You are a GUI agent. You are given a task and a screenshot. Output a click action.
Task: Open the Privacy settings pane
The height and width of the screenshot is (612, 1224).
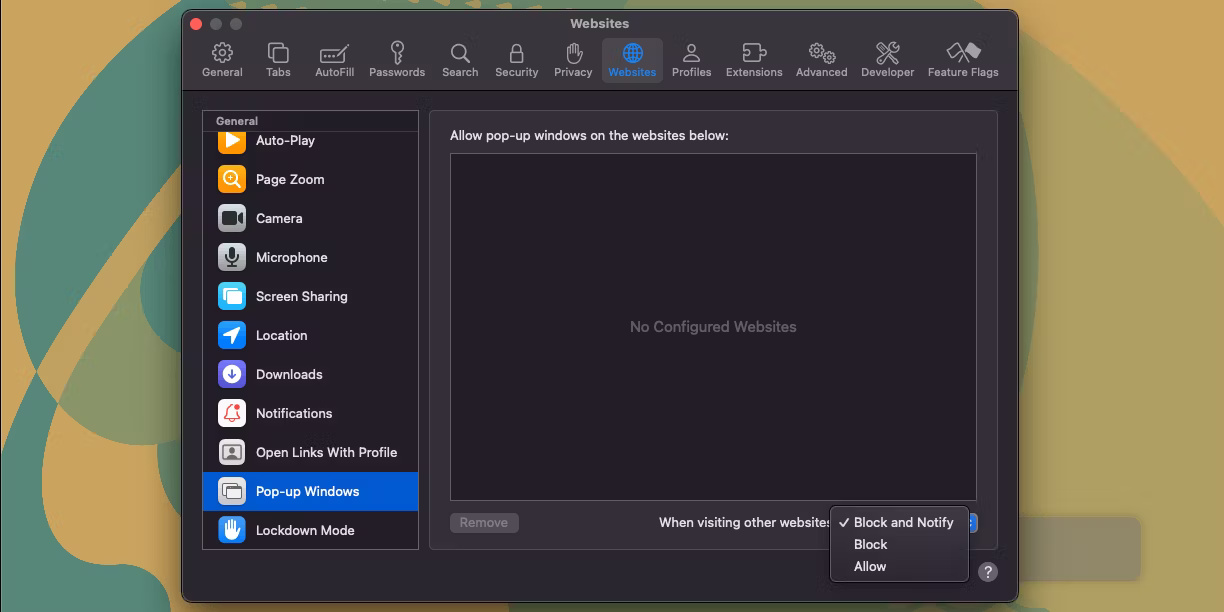click(573, 57)
